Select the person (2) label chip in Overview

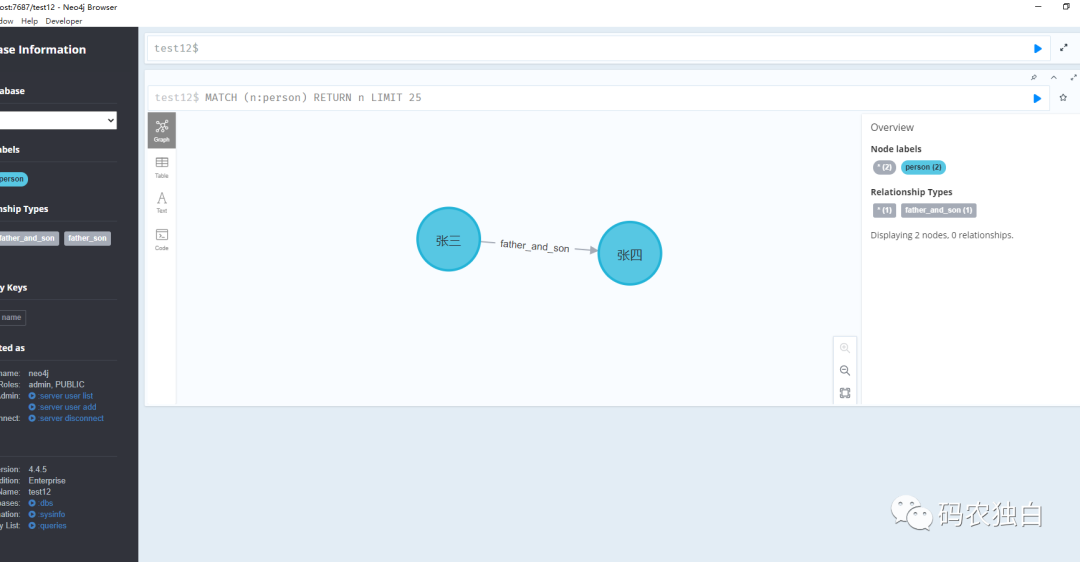(x=923, y=167)
